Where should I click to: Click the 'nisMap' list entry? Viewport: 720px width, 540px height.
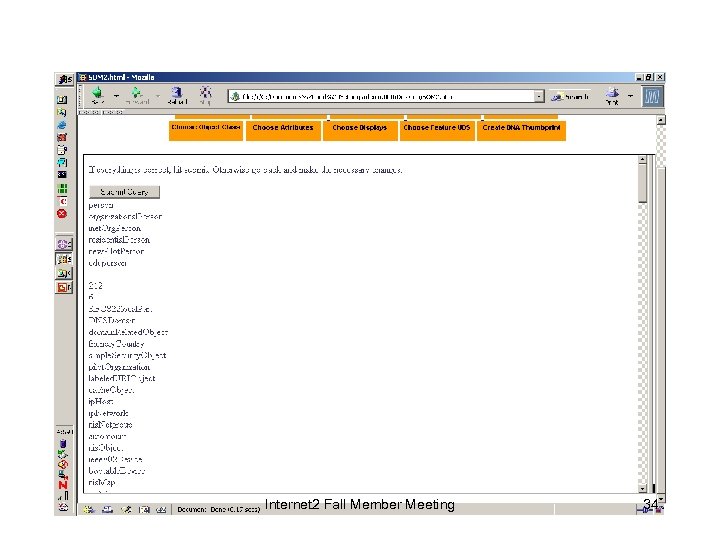[102, 482]
